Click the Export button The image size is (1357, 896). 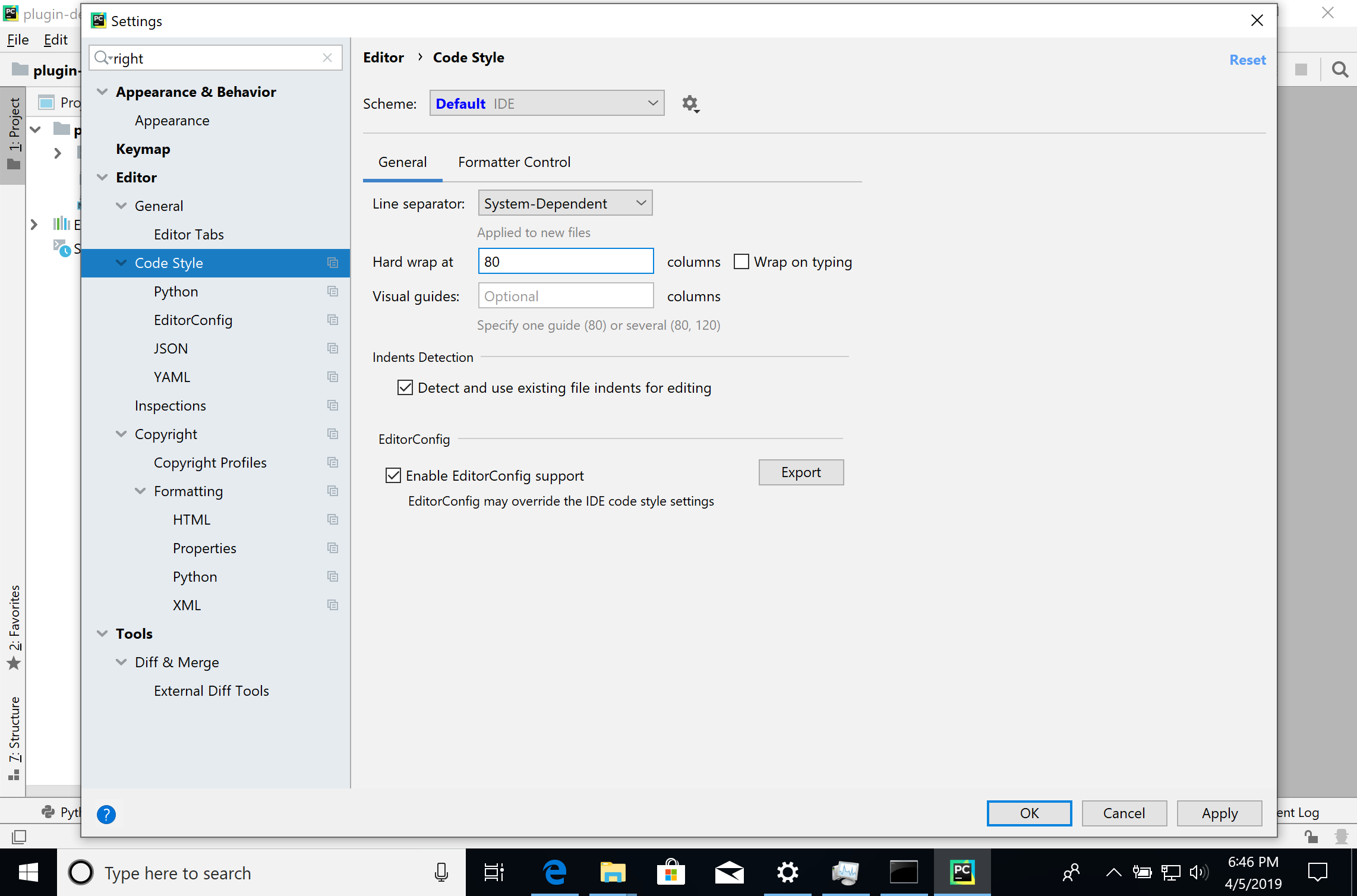coord(800,472)
